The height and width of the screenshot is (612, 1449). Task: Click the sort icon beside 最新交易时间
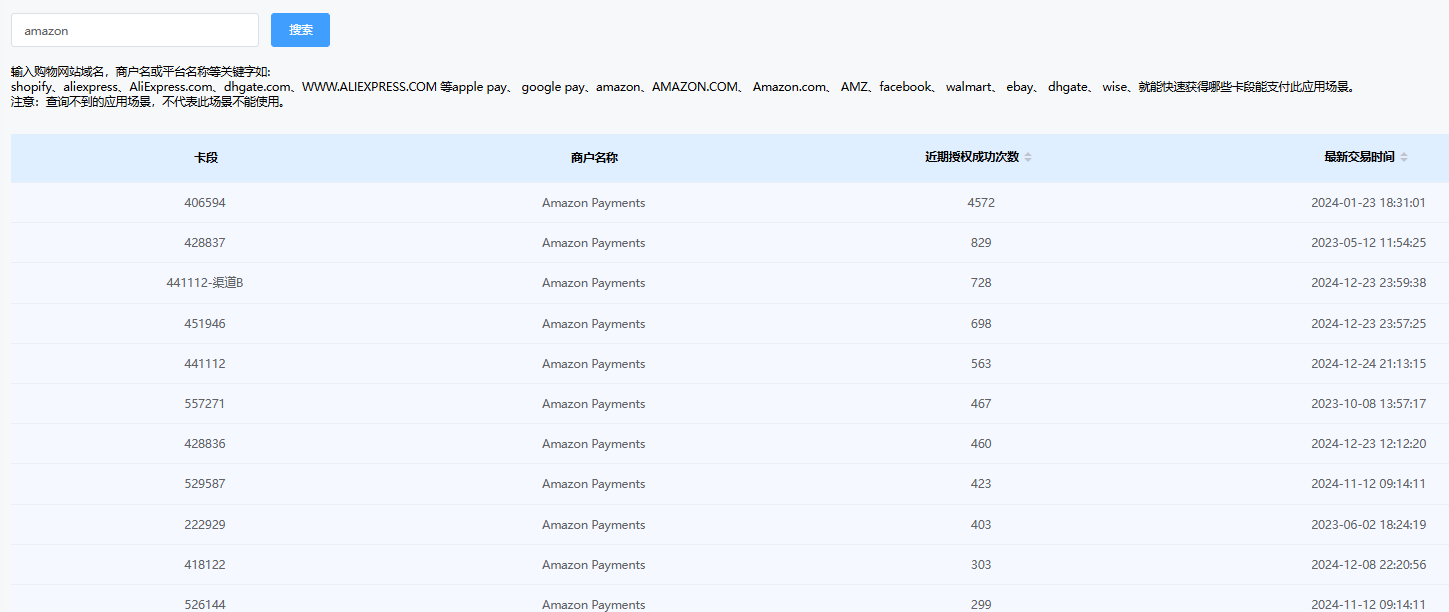click(1404, 158)
